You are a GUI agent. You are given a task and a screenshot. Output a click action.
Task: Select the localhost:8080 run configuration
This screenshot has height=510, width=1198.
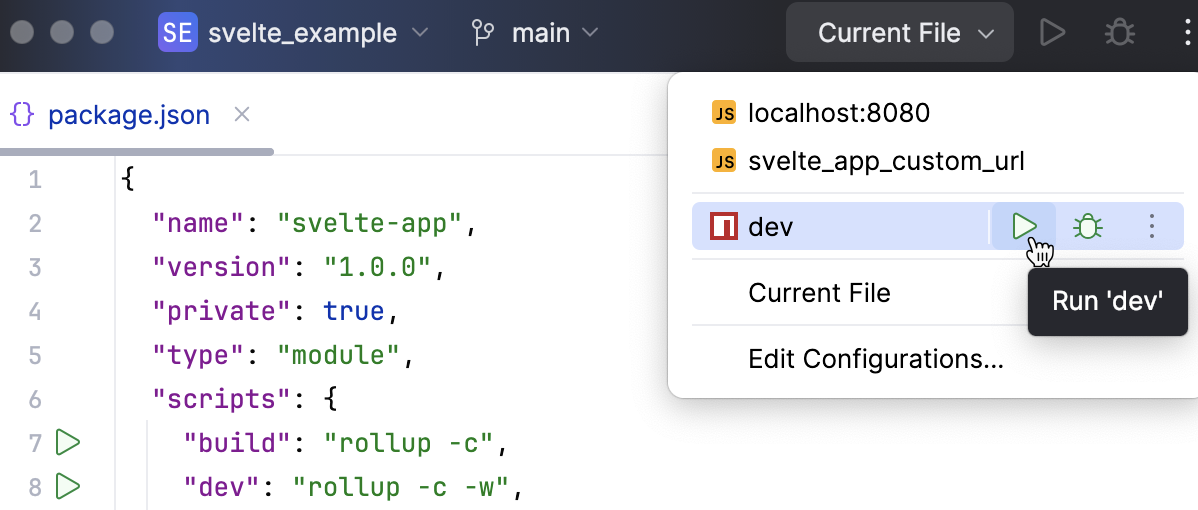click(x=838, y=113)
